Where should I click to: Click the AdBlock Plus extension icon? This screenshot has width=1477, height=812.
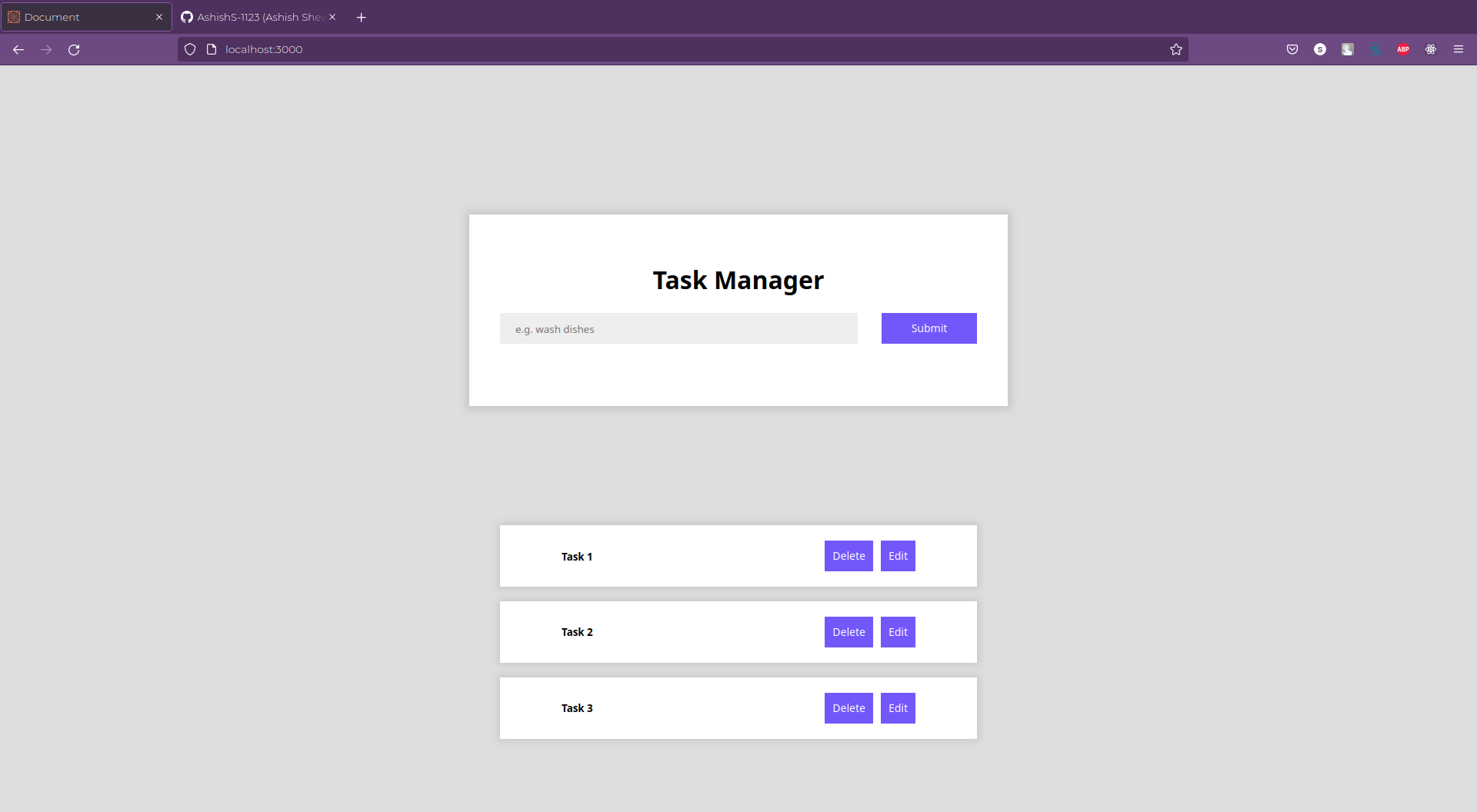[1402, 49]
